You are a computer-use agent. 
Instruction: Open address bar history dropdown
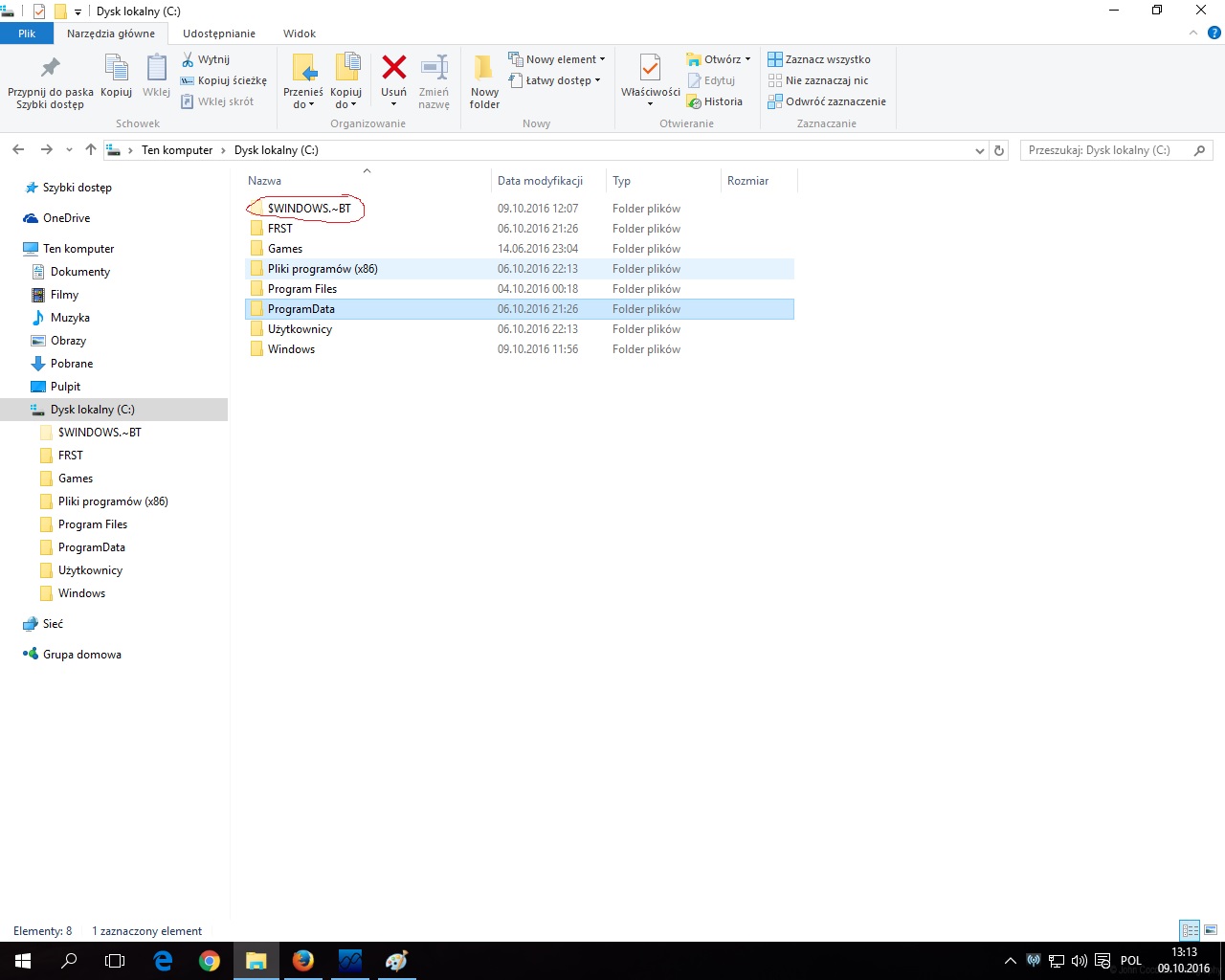(x=979, y=150)
